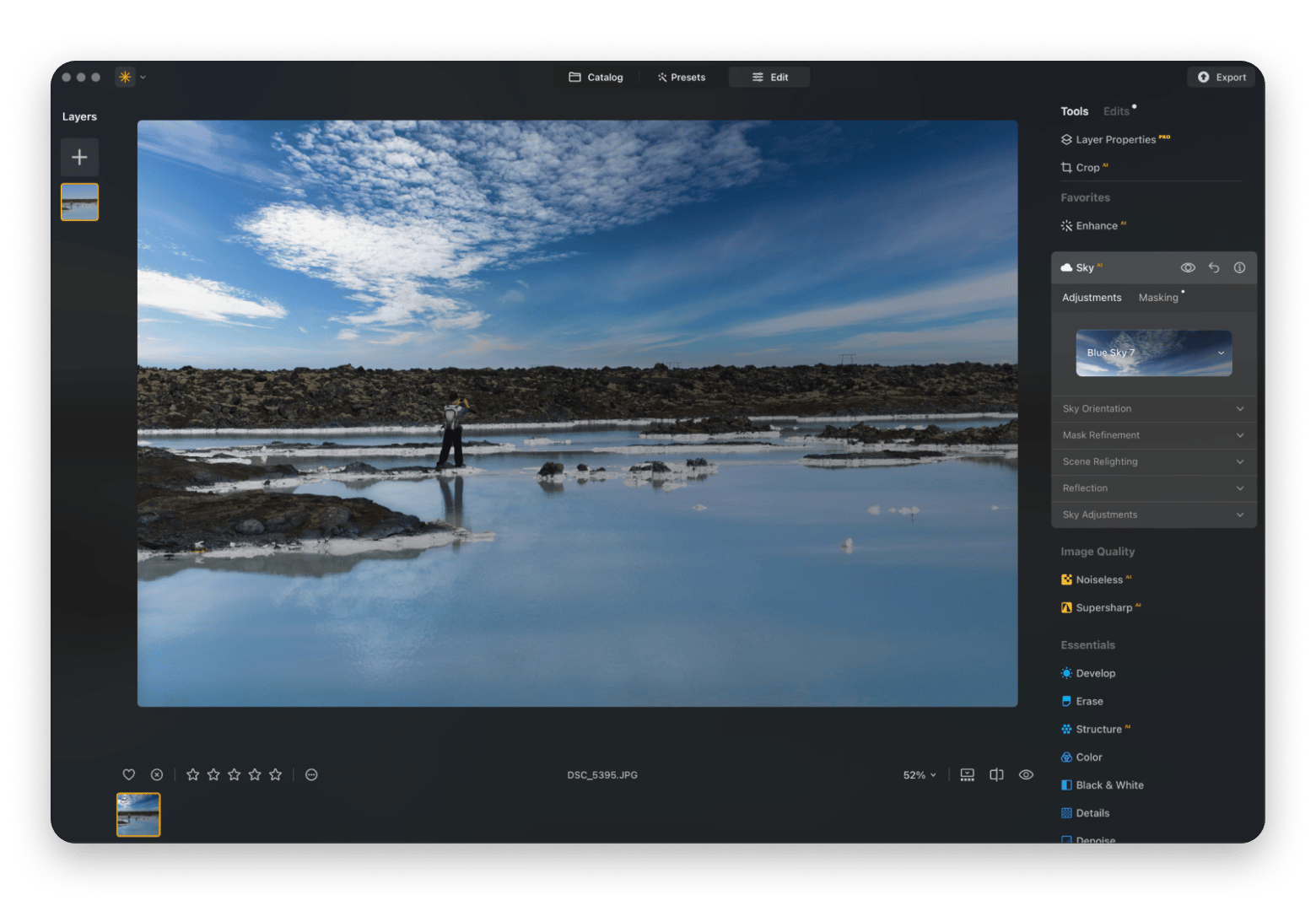Screen dimensions: 1316x911
Task: Open the Blue Sky 7 preset dropdown
Action: 1153,353
